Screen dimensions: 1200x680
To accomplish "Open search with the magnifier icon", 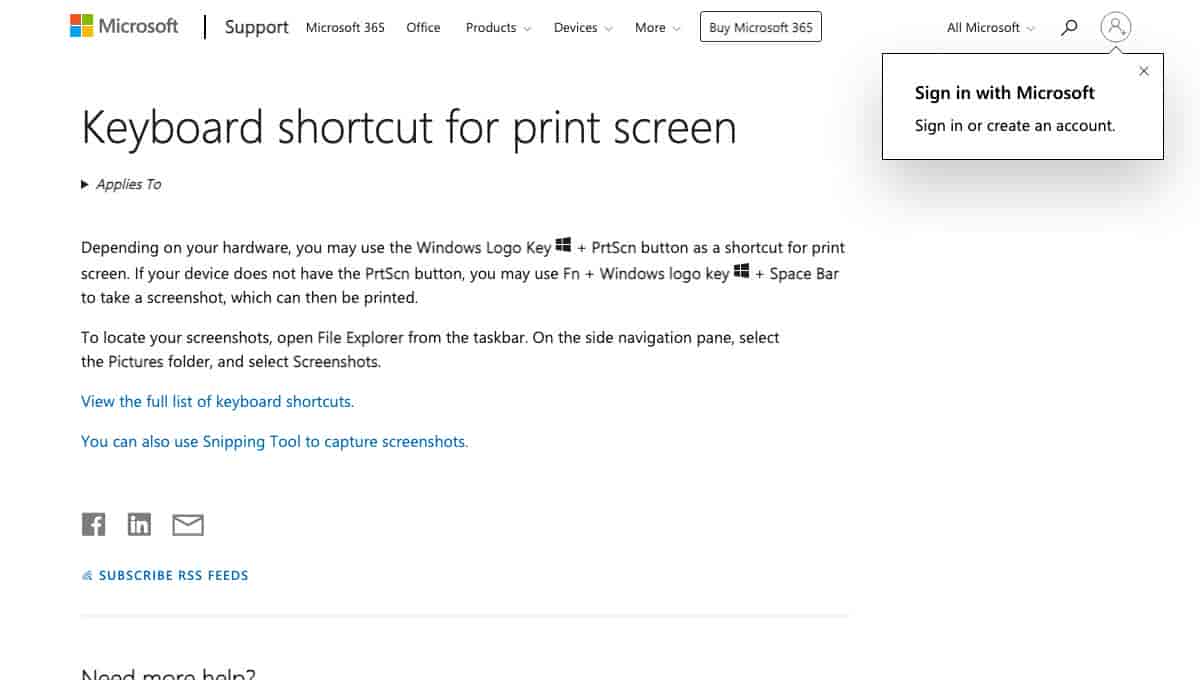I will click(1069, 28).
